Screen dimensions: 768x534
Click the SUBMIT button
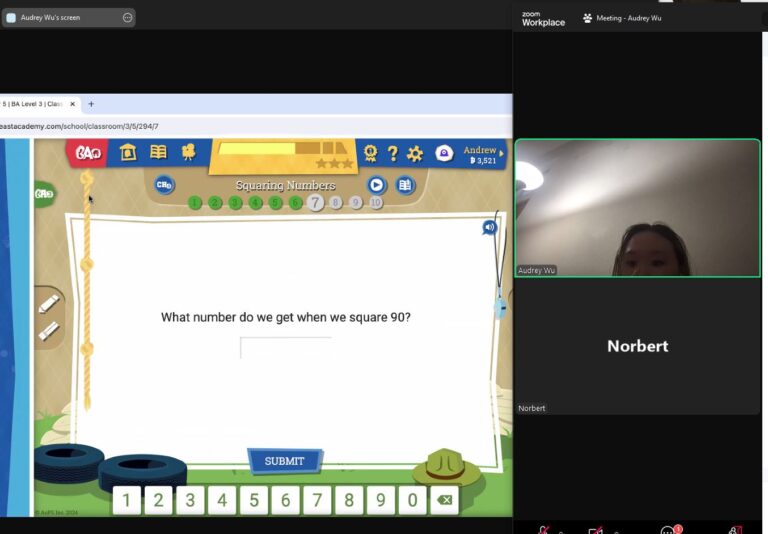(x=285, y=461)
